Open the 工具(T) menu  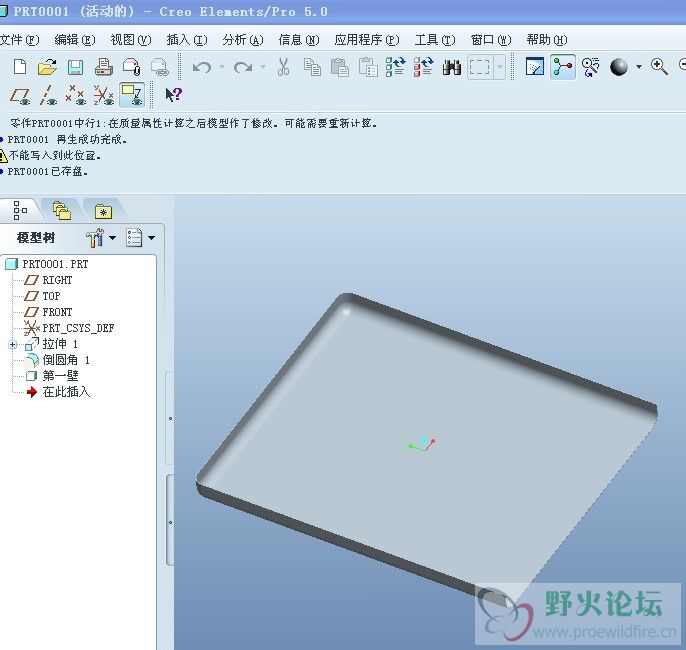coord(435,40)
